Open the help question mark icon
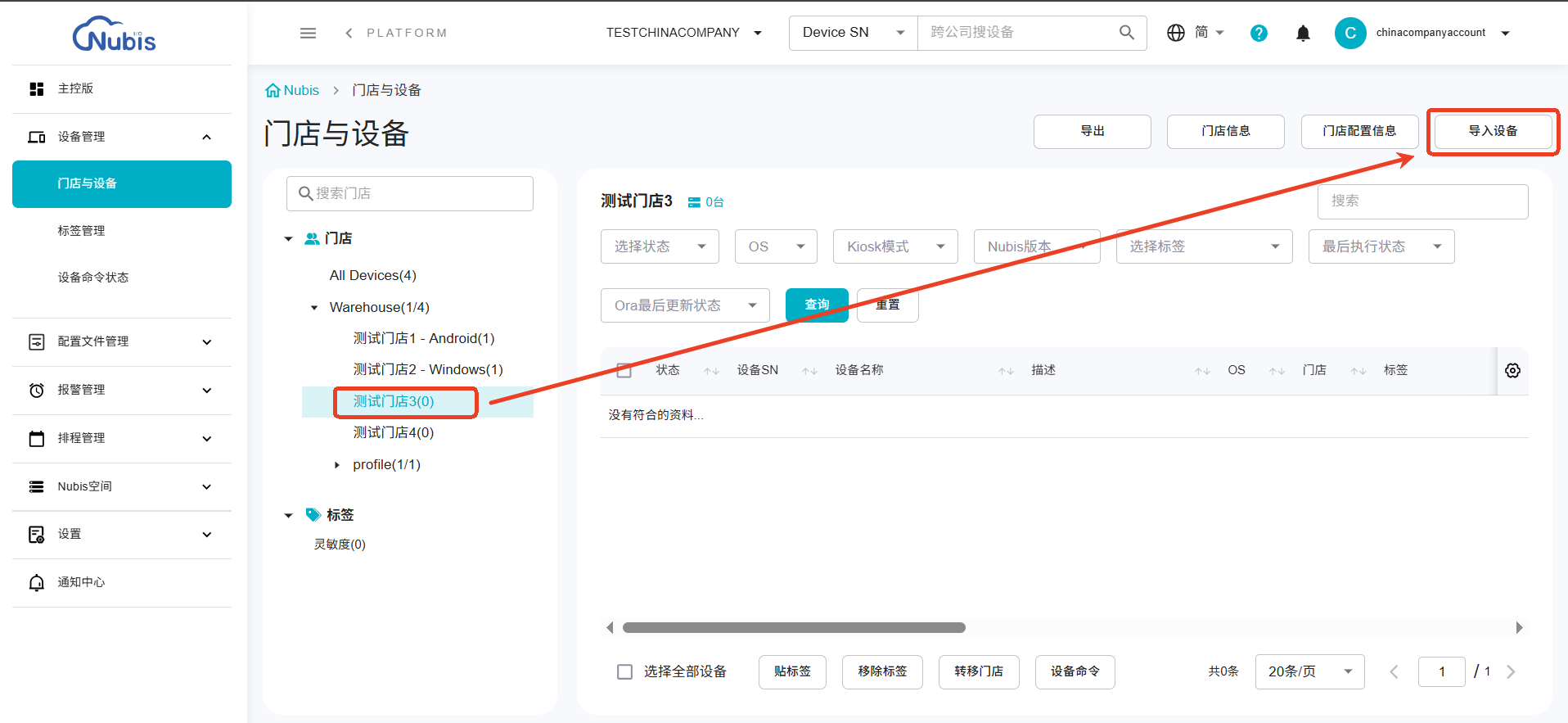The width and height of the screenshot is (1568, 723). tap(1259, 33)
